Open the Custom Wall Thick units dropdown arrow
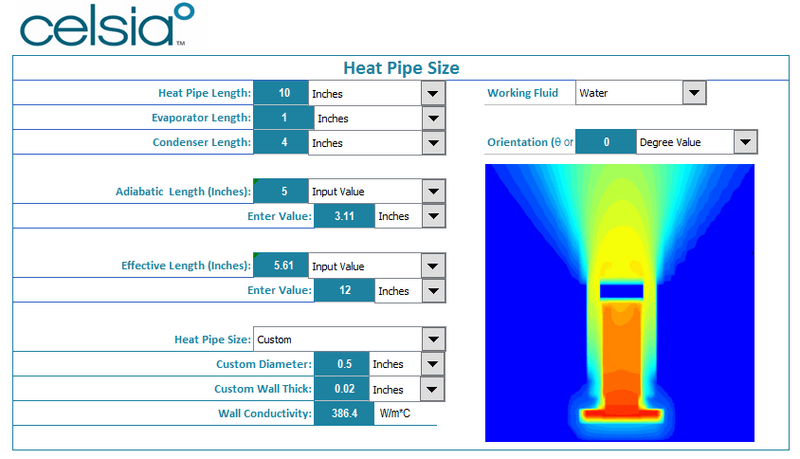The image size is (800, 459). [x=432, y=390]
